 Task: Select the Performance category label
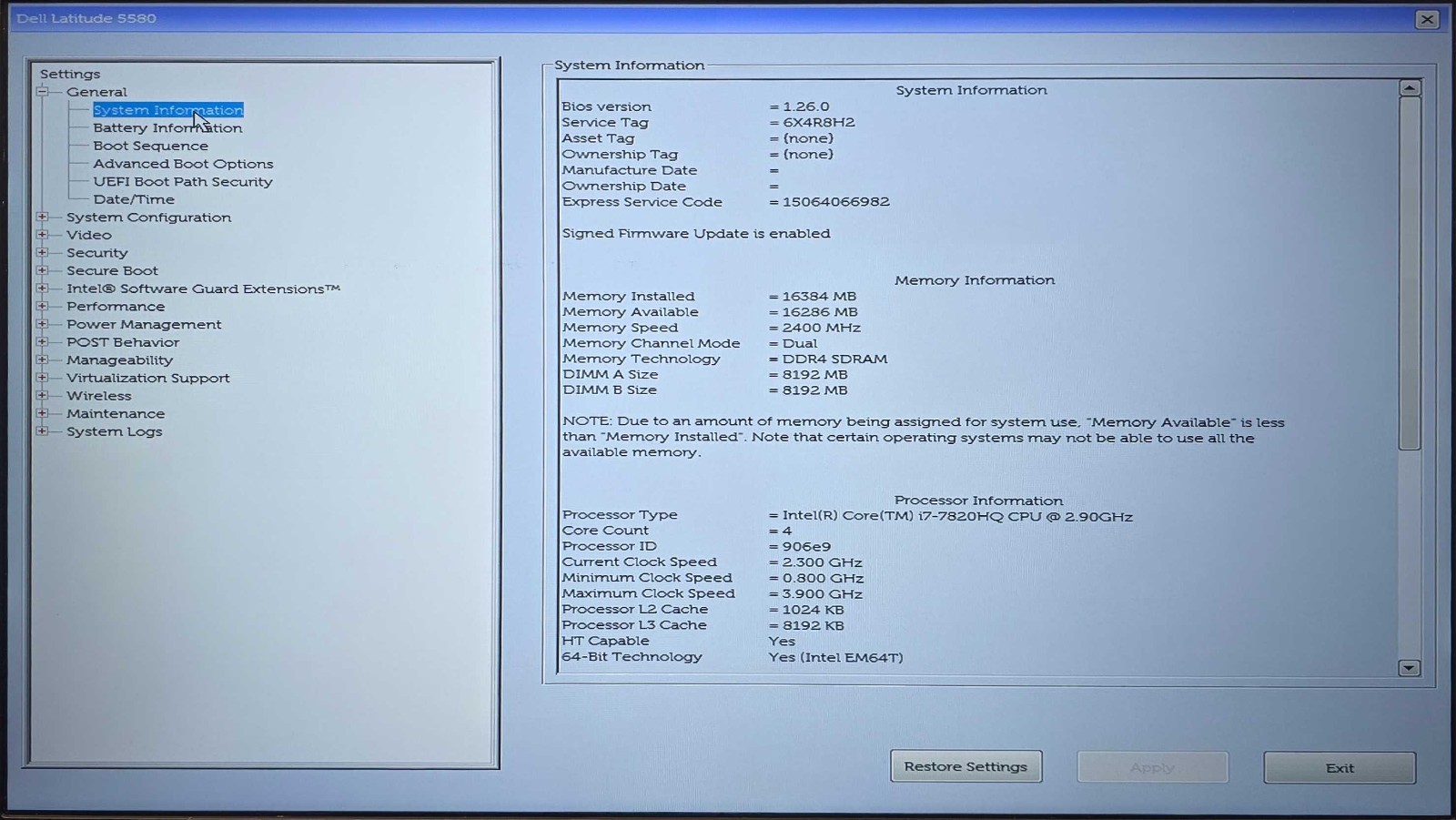tap(116, 307)
